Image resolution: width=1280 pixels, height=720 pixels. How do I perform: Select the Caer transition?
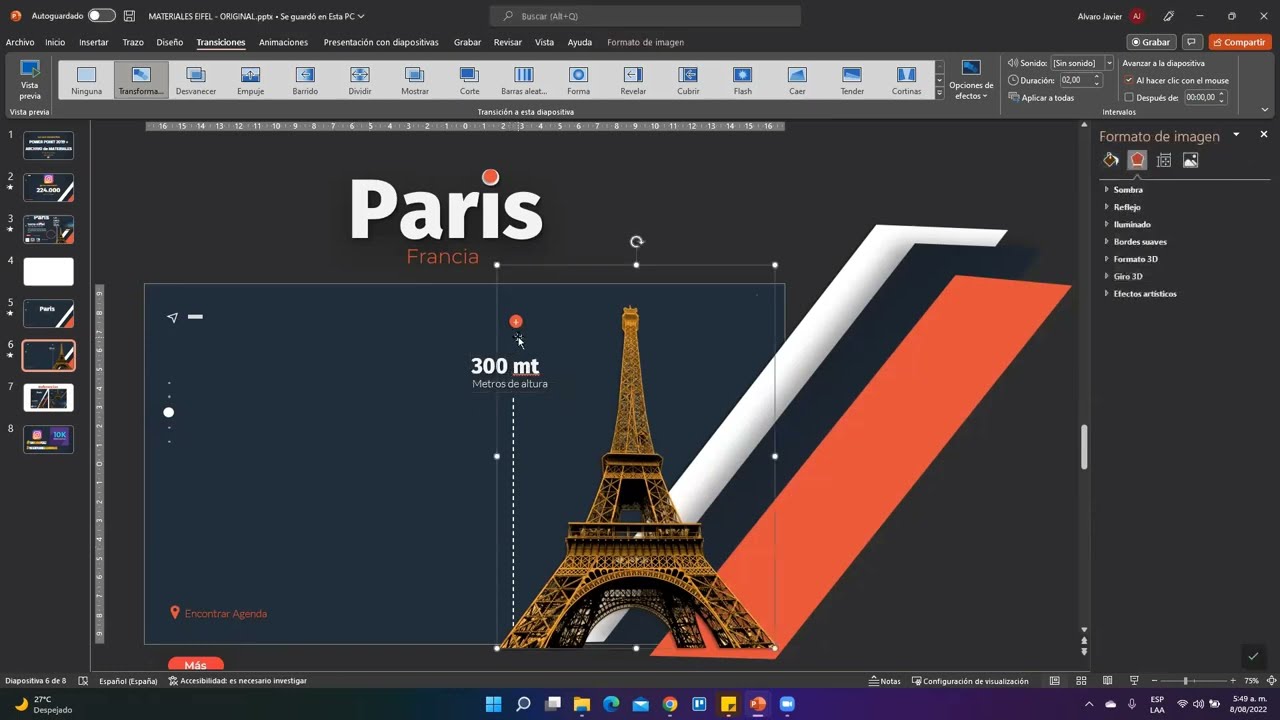click(x=797, y=80)
